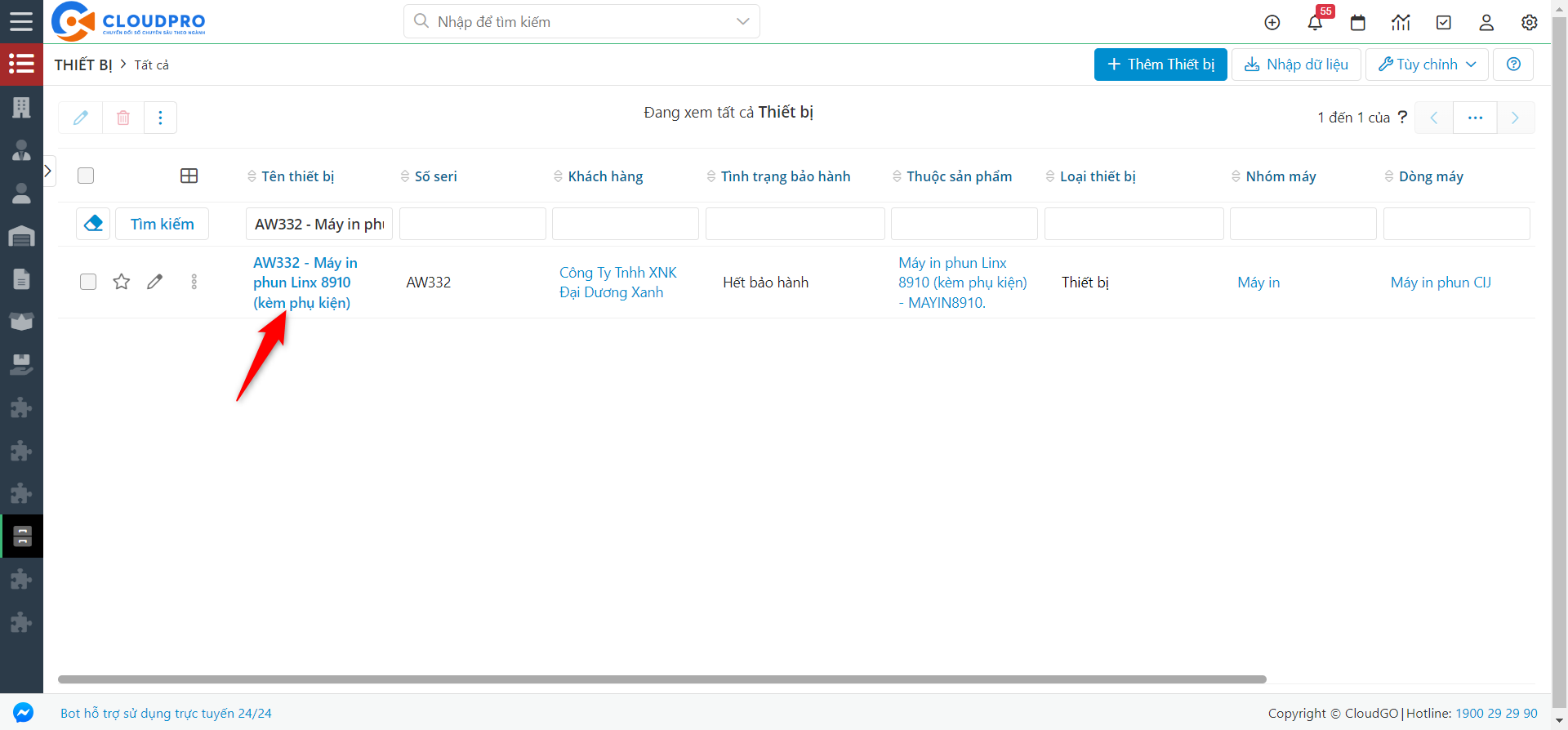1568x730 pixels.
Task: Open the calendar icon in header
Action: click(1358, 23)
